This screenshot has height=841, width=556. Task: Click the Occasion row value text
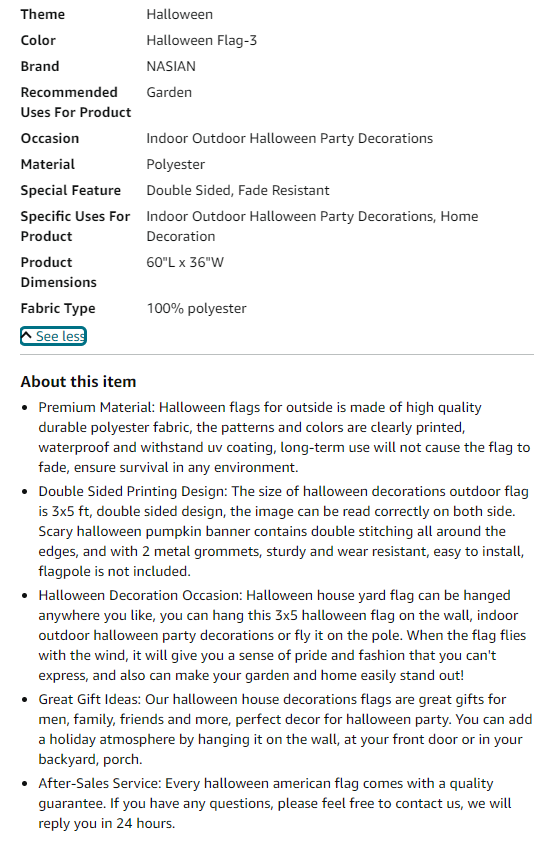coord(290,138)
